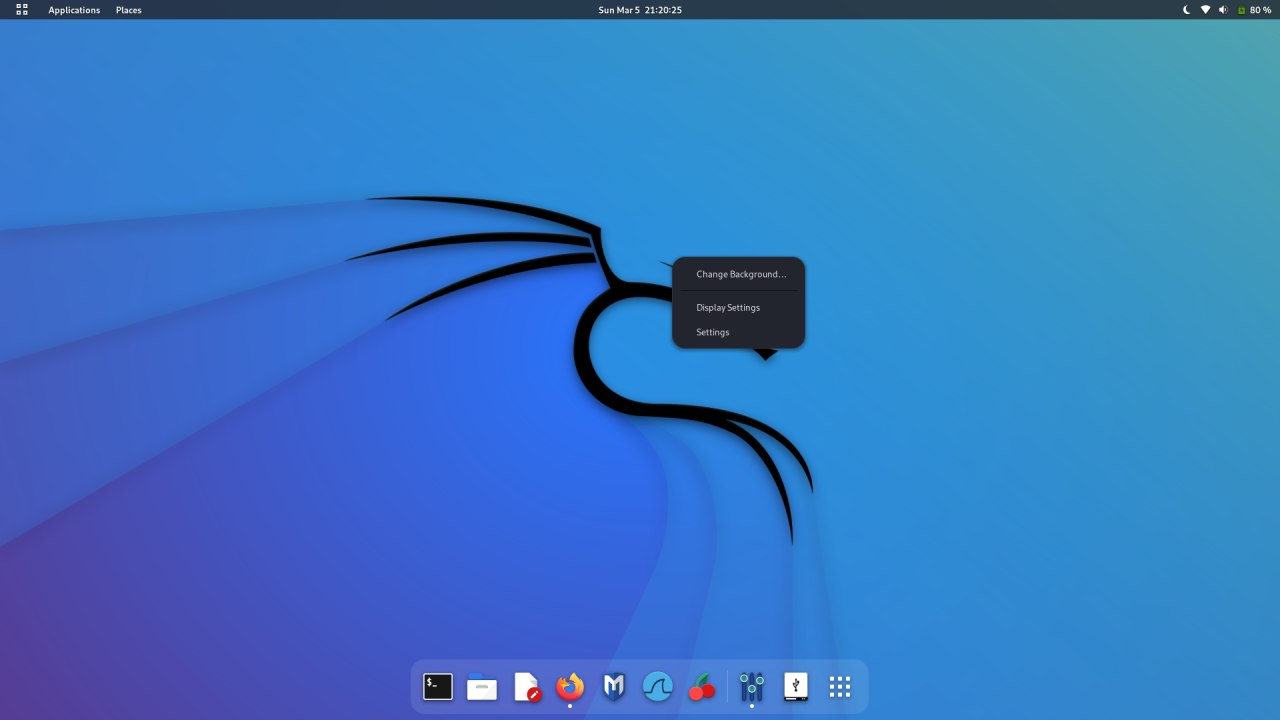The width and height of the screenshot is (1280, 720).
Task: Click the 80 % battery indicator
Action: [1254, 10]
